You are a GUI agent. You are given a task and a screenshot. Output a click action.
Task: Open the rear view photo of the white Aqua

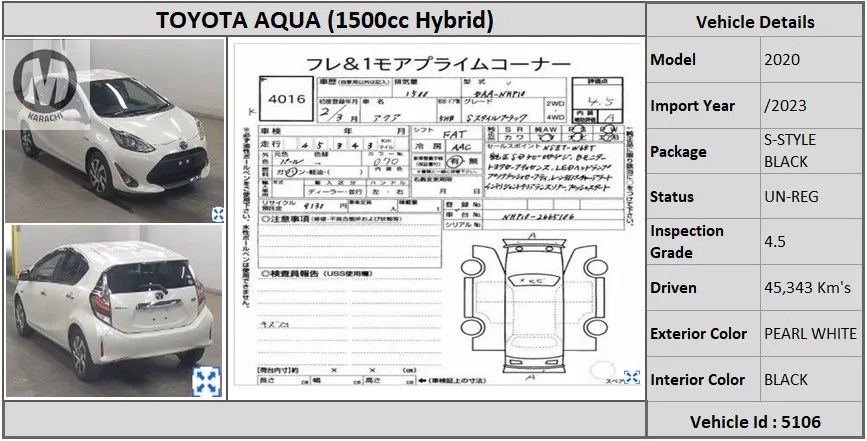[x=114, y=311]
